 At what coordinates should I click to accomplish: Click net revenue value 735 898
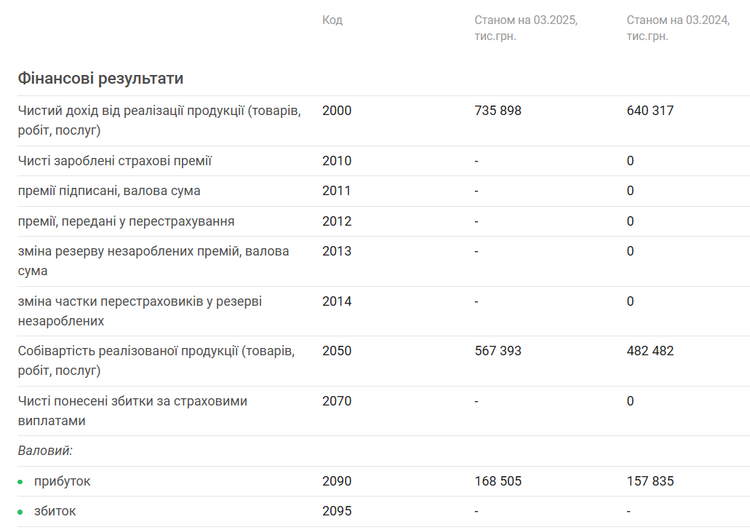(x=497, y=110)
